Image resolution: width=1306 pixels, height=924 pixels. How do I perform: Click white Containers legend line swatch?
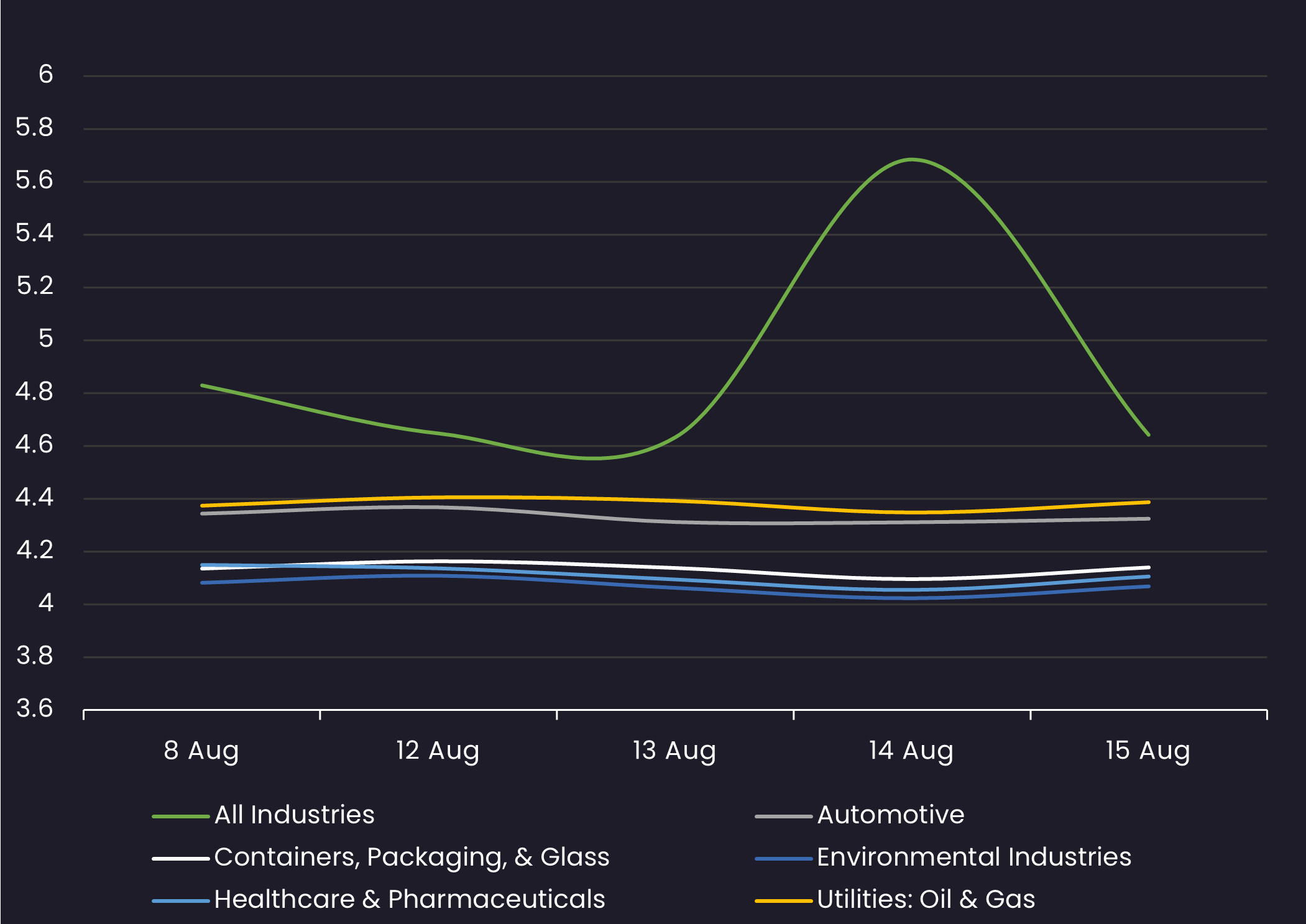click(x=180, y=859)
